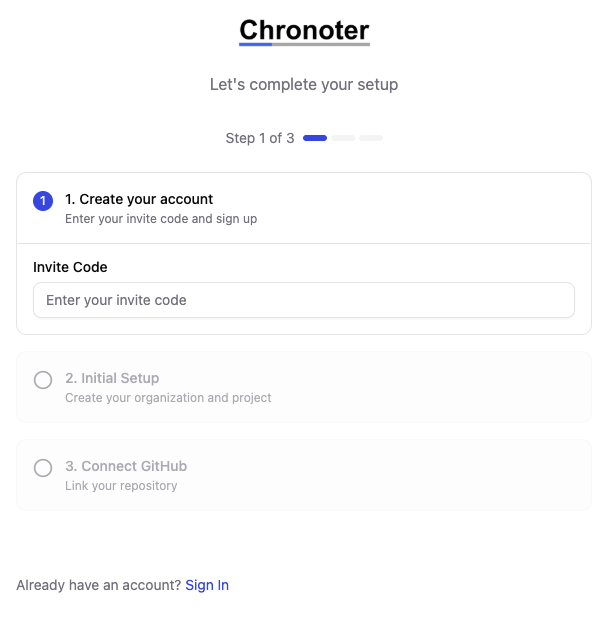Expand the '2. Initial Setup' step

point(112,378)
